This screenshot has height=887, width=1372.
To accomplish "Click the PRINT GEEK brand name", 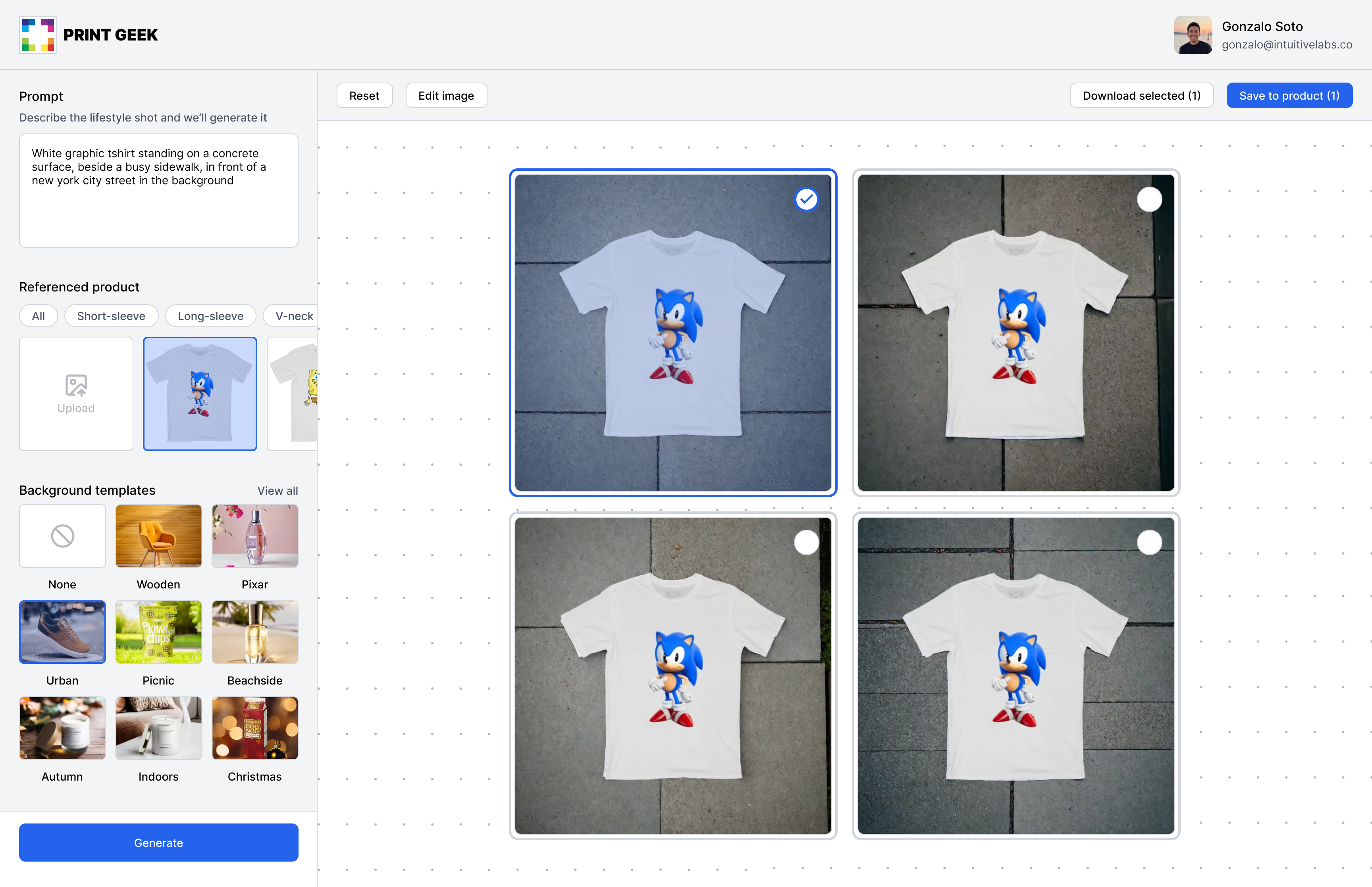I will (110, 35).
